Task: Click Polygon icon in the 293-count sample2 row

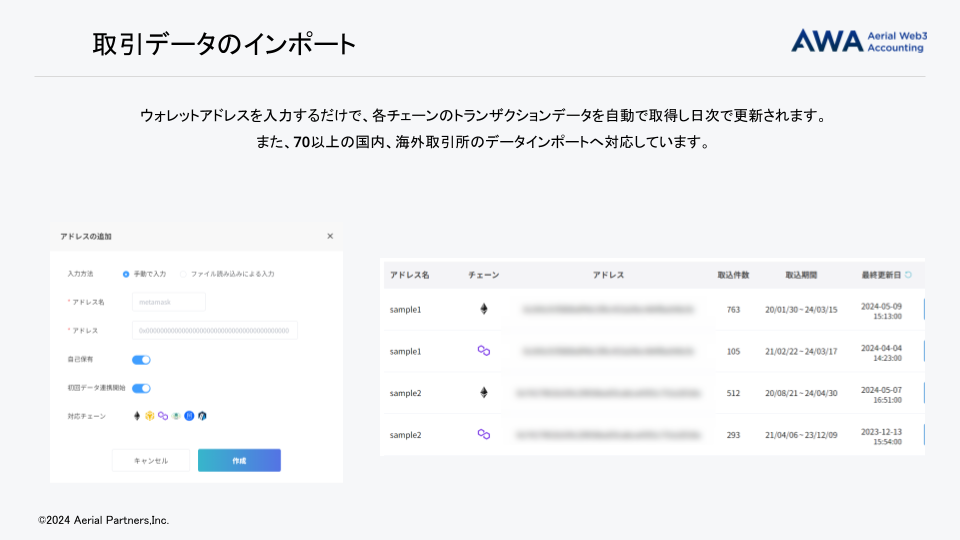Action: click(x=484, y=435)
